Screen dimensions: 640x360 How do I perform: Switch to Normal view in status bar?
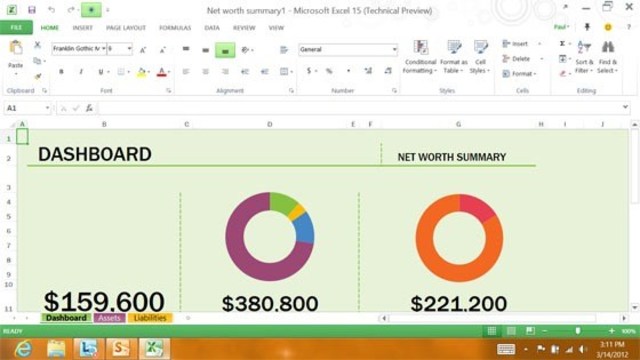[492, 331]
